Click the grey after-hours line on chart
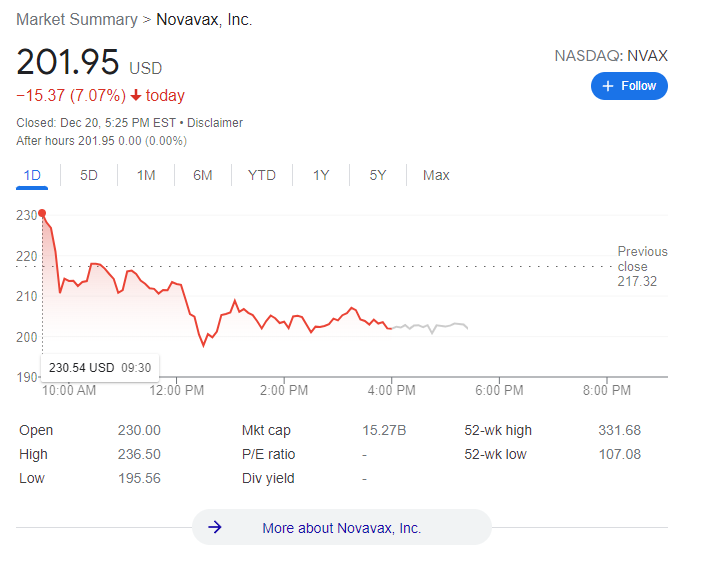This screenshot has width=707, height=569. pos(430,327)
